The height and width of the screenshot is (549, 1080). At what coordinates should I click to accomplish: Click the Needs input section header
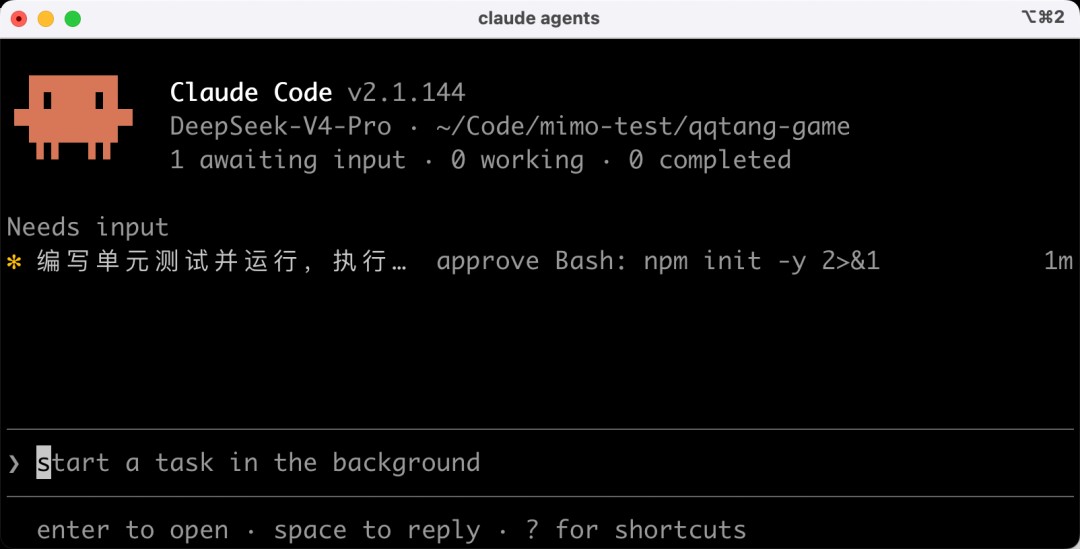point(87,227)
